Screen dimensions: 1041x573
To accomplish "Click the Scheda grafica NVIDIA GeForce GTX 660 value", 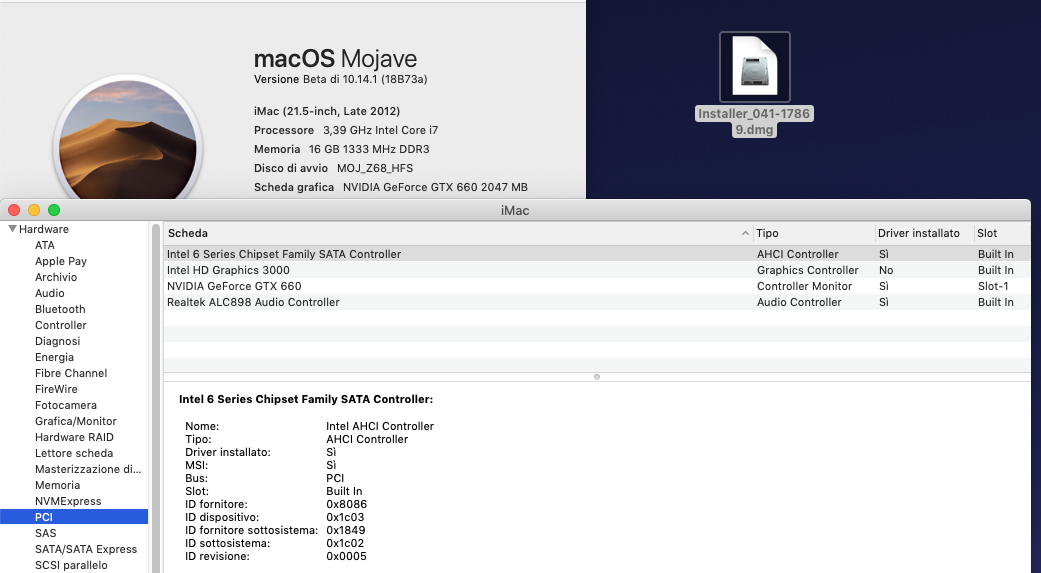I will pos(435,187).
